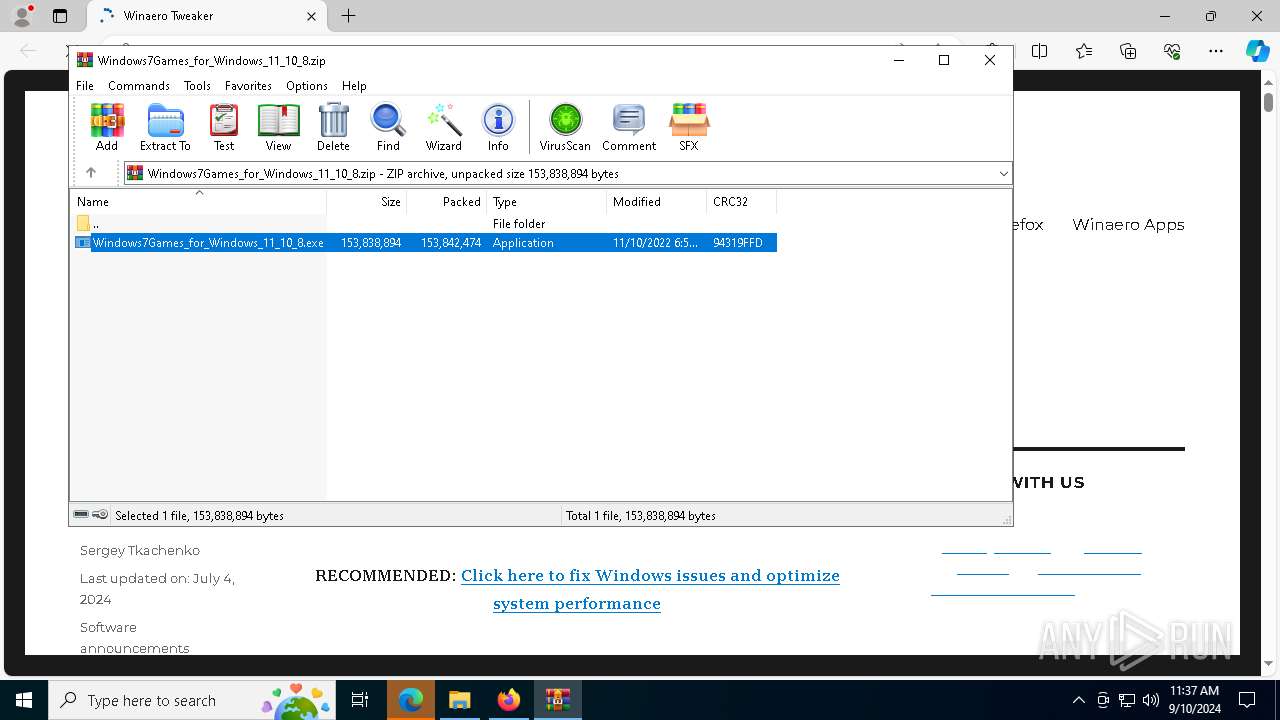Open Microsoft Edge from taskbar
Image resolution: width=1280 pixels, height=720 pixels.
point(411,700)
